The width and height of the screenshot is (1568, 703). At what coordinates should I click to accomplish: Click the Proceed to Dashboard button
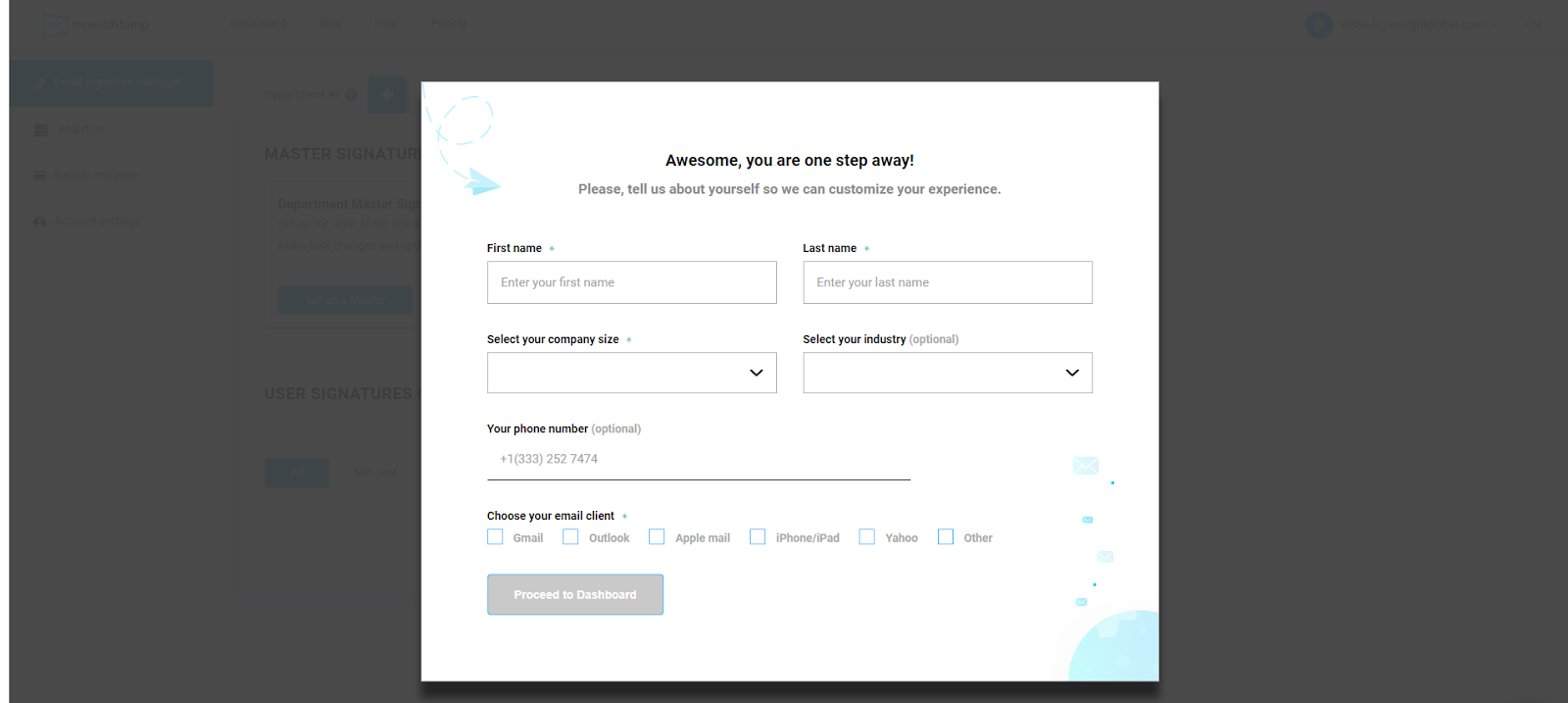coord(575,594)
